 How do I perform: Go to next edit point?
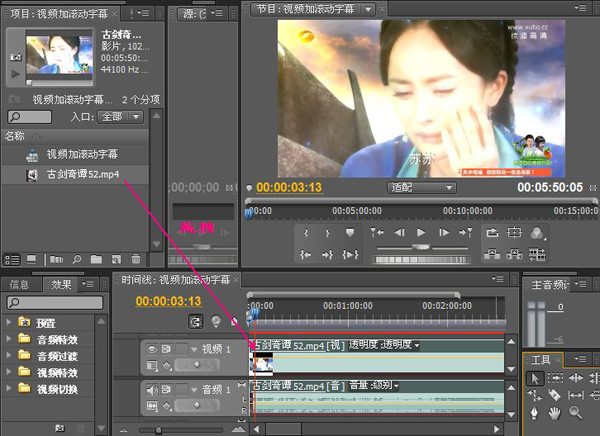tap(466, 232)
